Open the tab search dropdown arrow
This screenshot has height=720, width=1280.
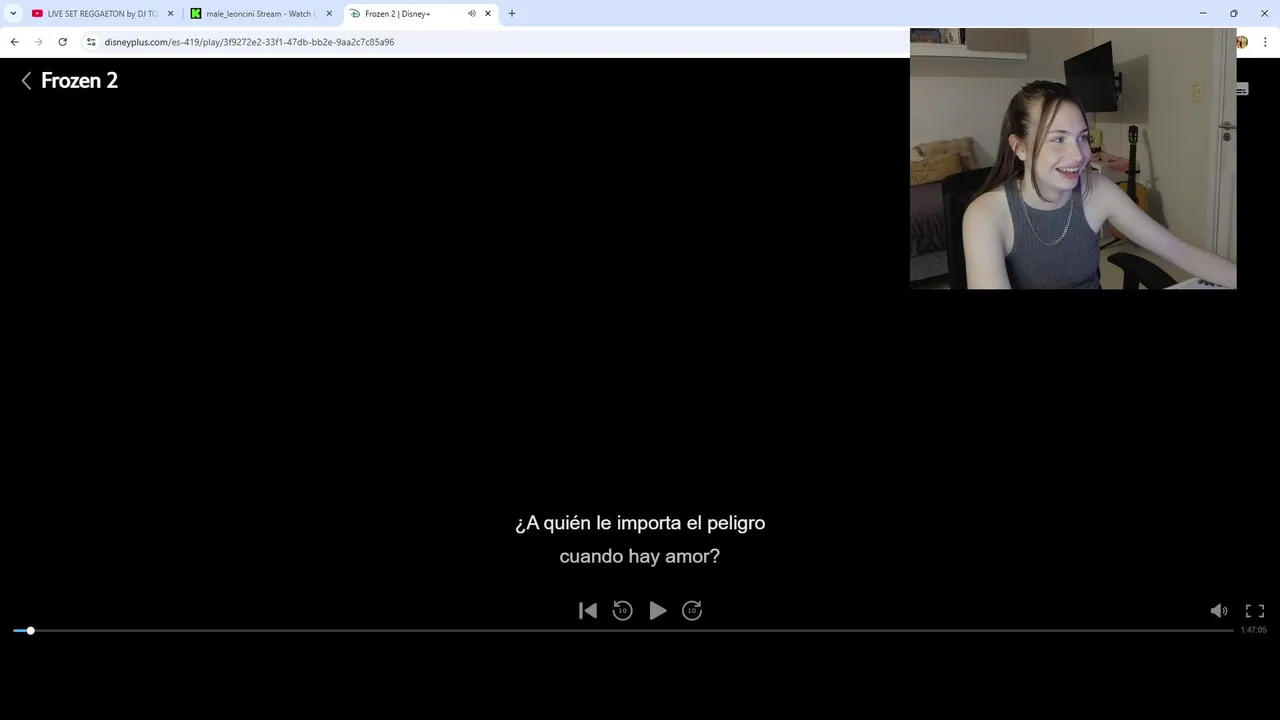[x=13, y=14]
